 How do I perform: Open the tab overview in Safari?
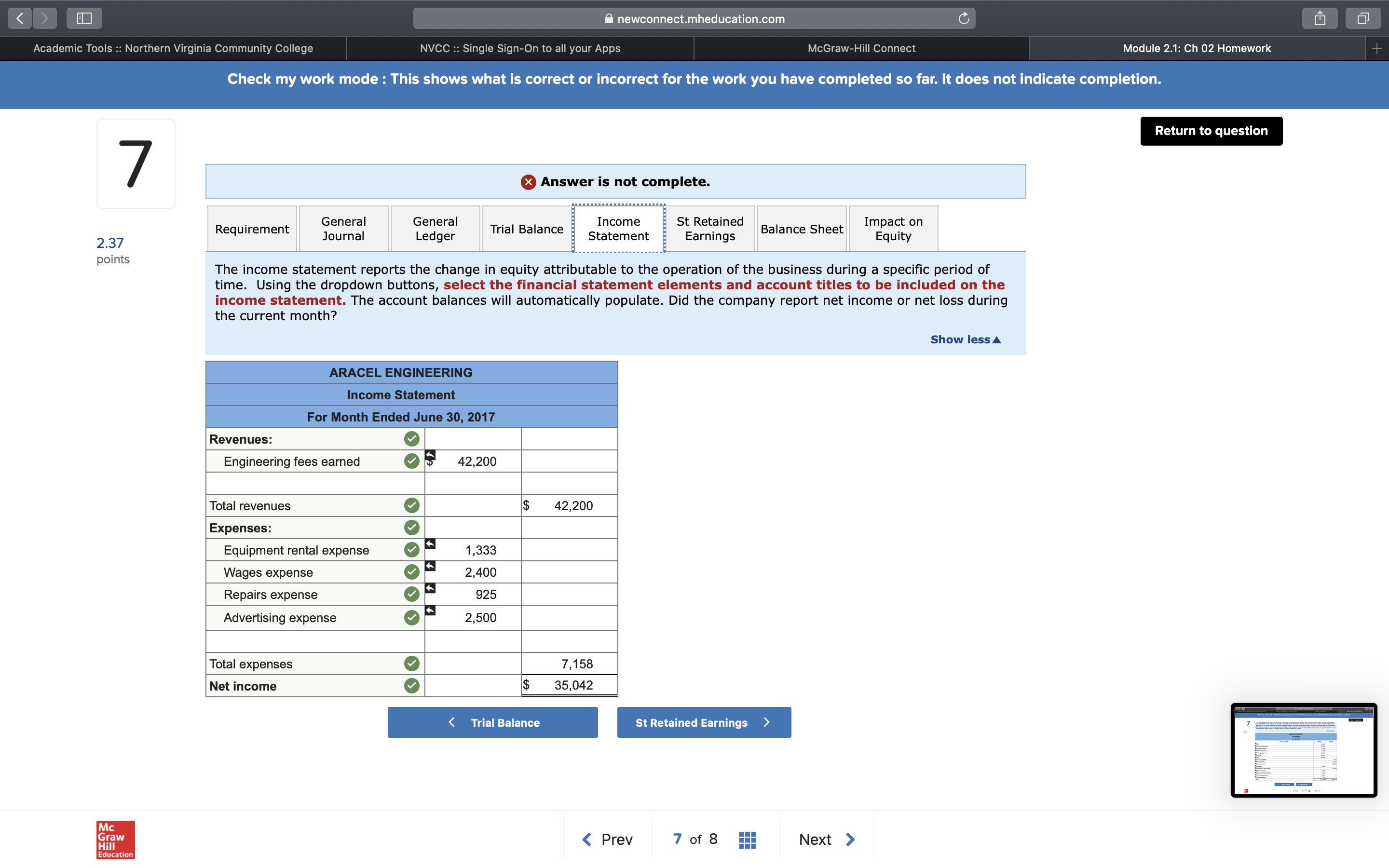1362,18
